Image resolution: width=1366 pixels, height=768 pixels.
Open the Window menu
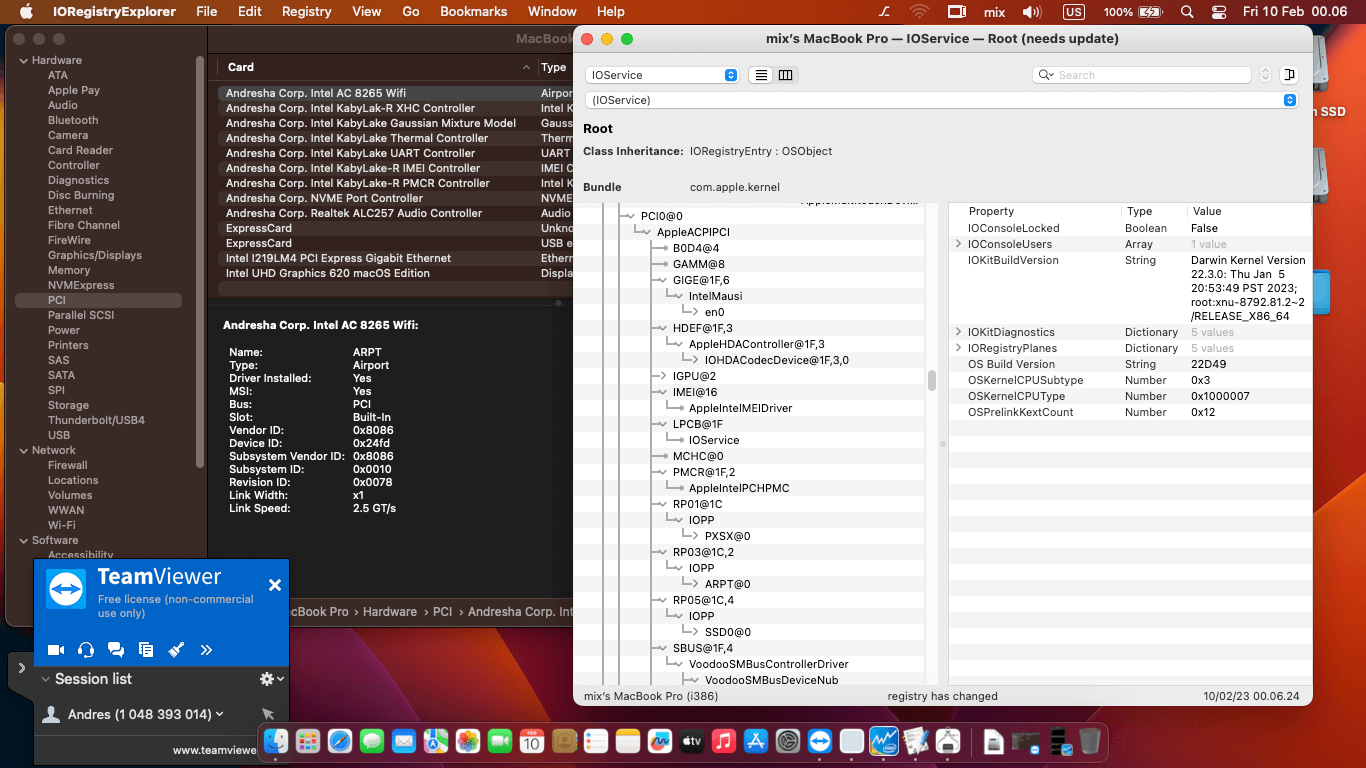(x=552, y=12)
